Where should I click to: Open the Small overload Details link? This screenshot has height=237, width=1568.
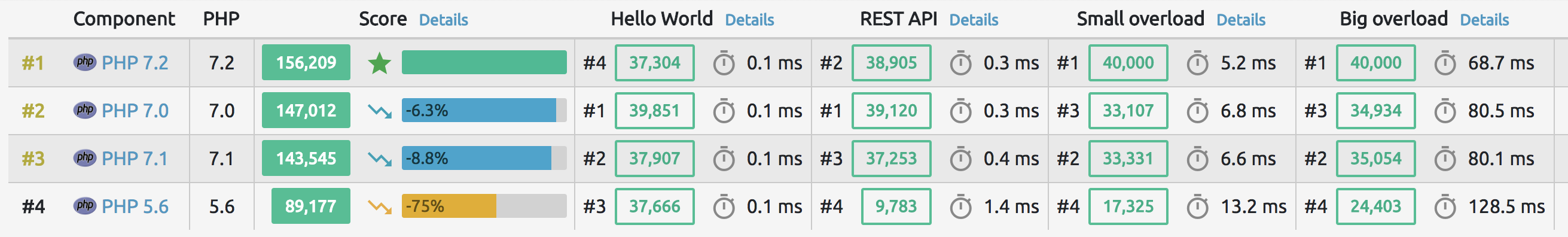[1240, 20]
